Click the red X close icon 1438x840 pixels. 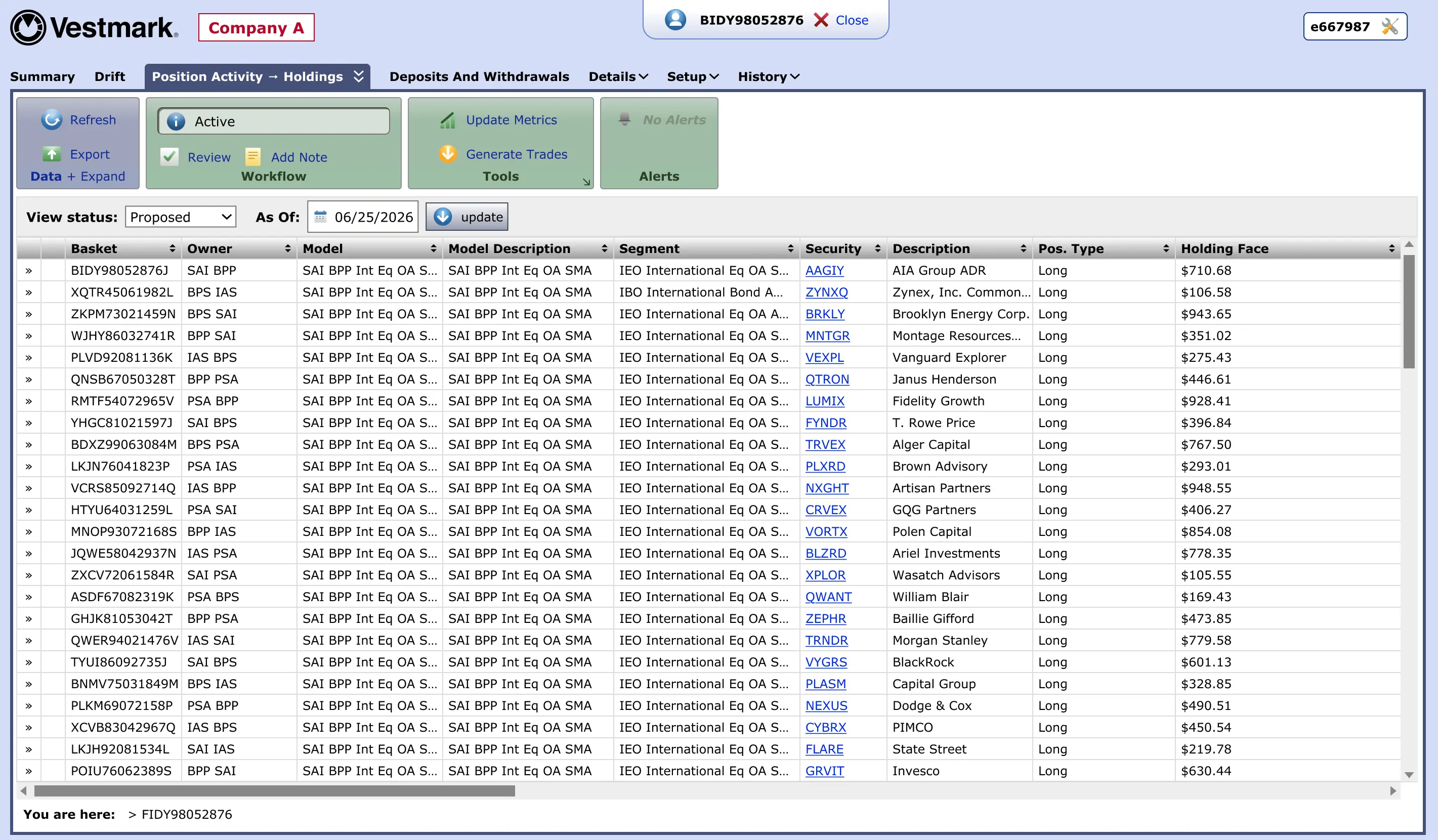pos(821,20)
